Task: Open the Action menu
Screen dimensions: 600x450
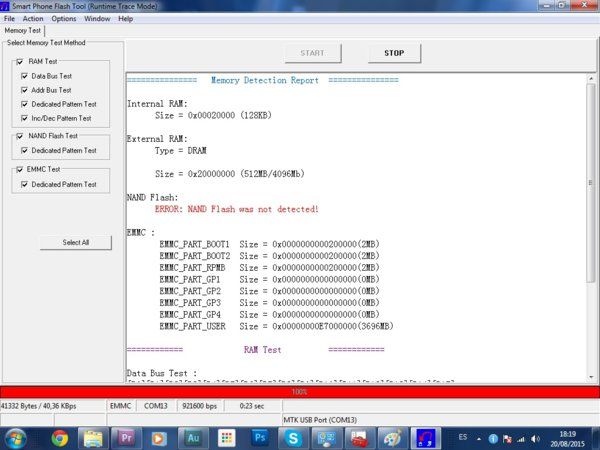Action: (33, 19)
